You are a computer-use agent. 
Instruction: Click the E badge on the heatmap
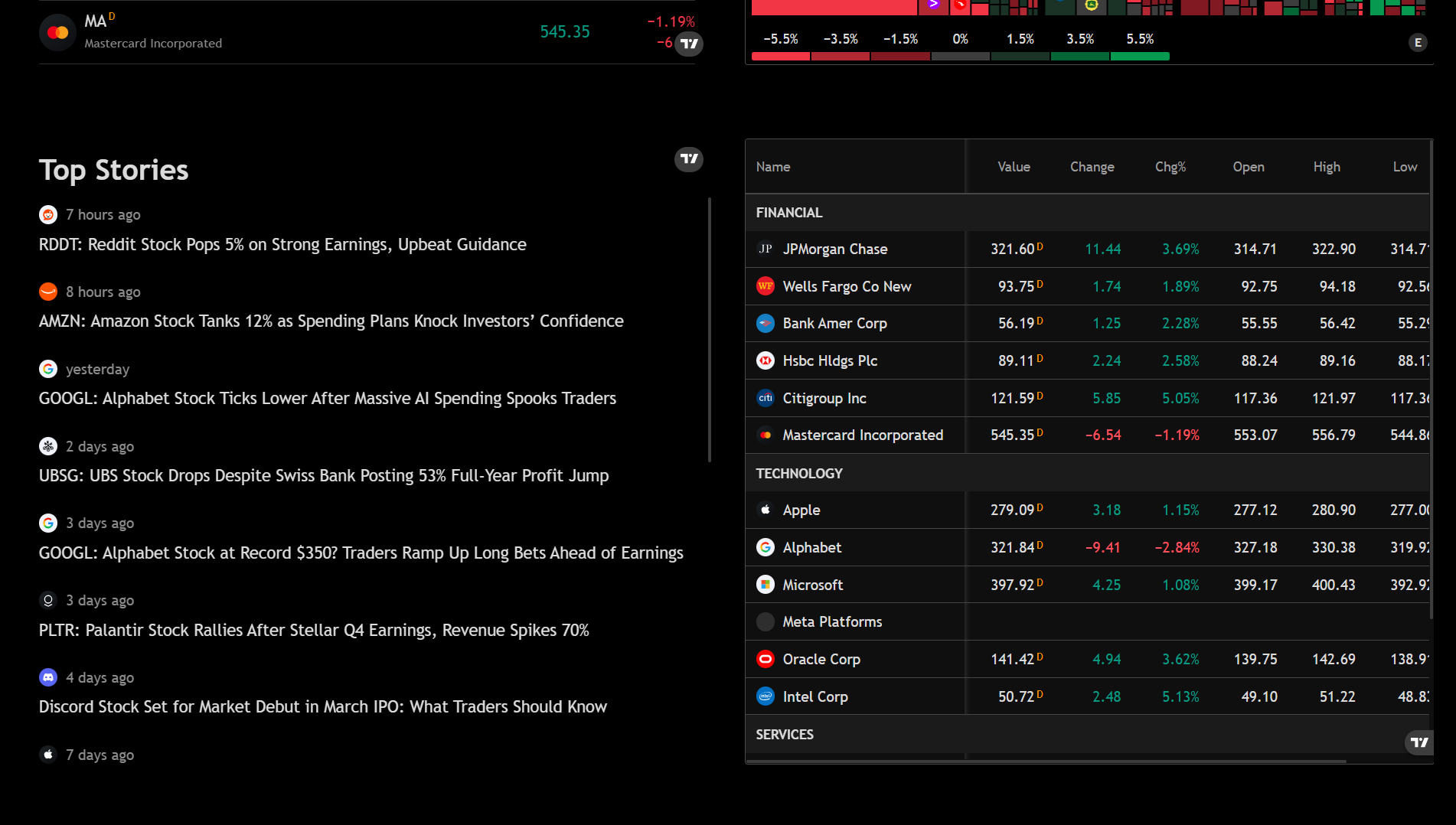pyautogui.click(x=1418, y=43)
